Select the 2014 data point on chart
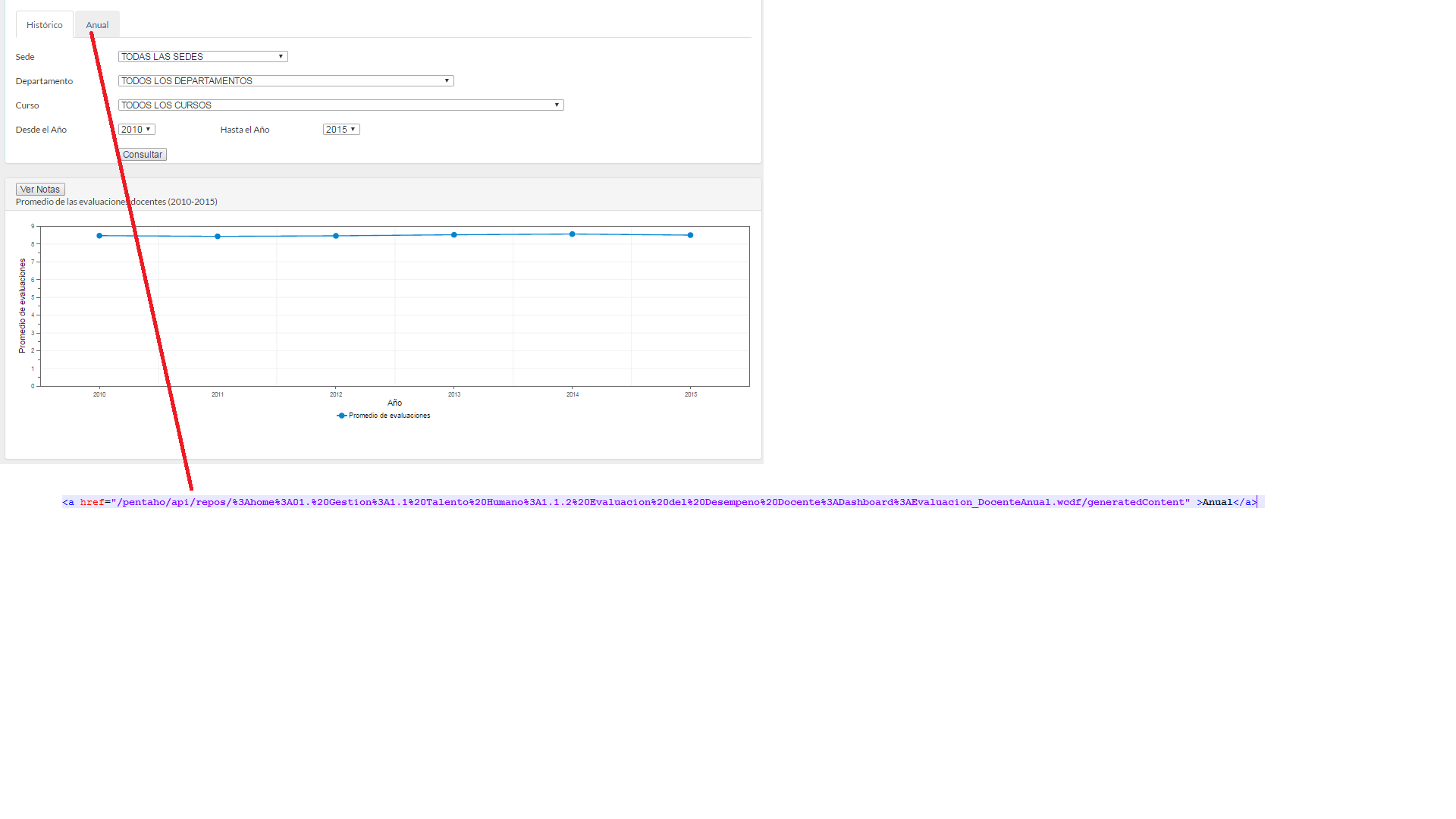This screenshot has width=1456, height=819. (573, 234)
